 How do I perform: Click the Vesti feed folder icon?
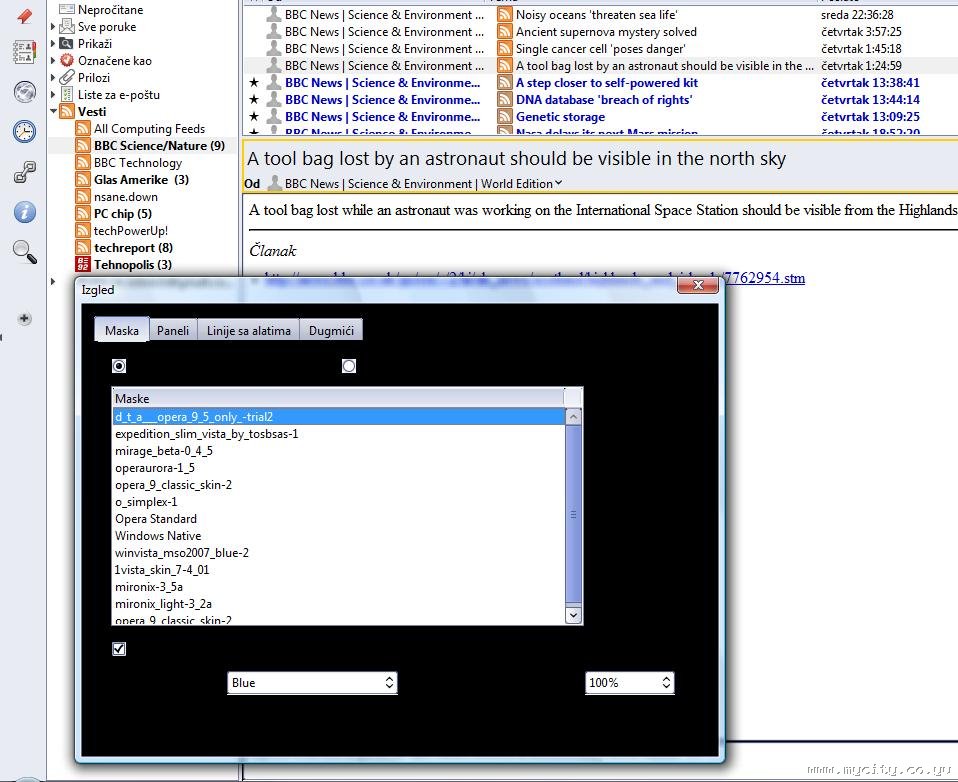click(x=67, y=112)
